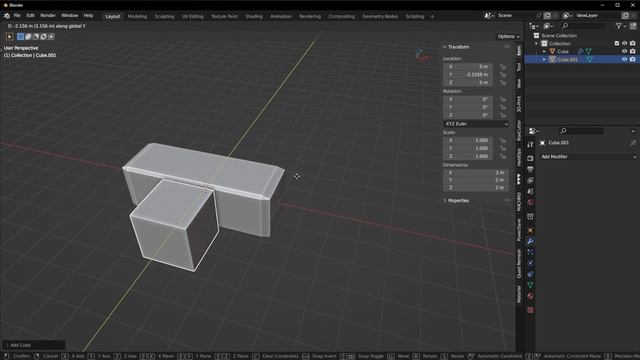Image resolution: width=640 pixels, height=360 pixels.
Task: Open the Render menu
Action: [48, 16]
